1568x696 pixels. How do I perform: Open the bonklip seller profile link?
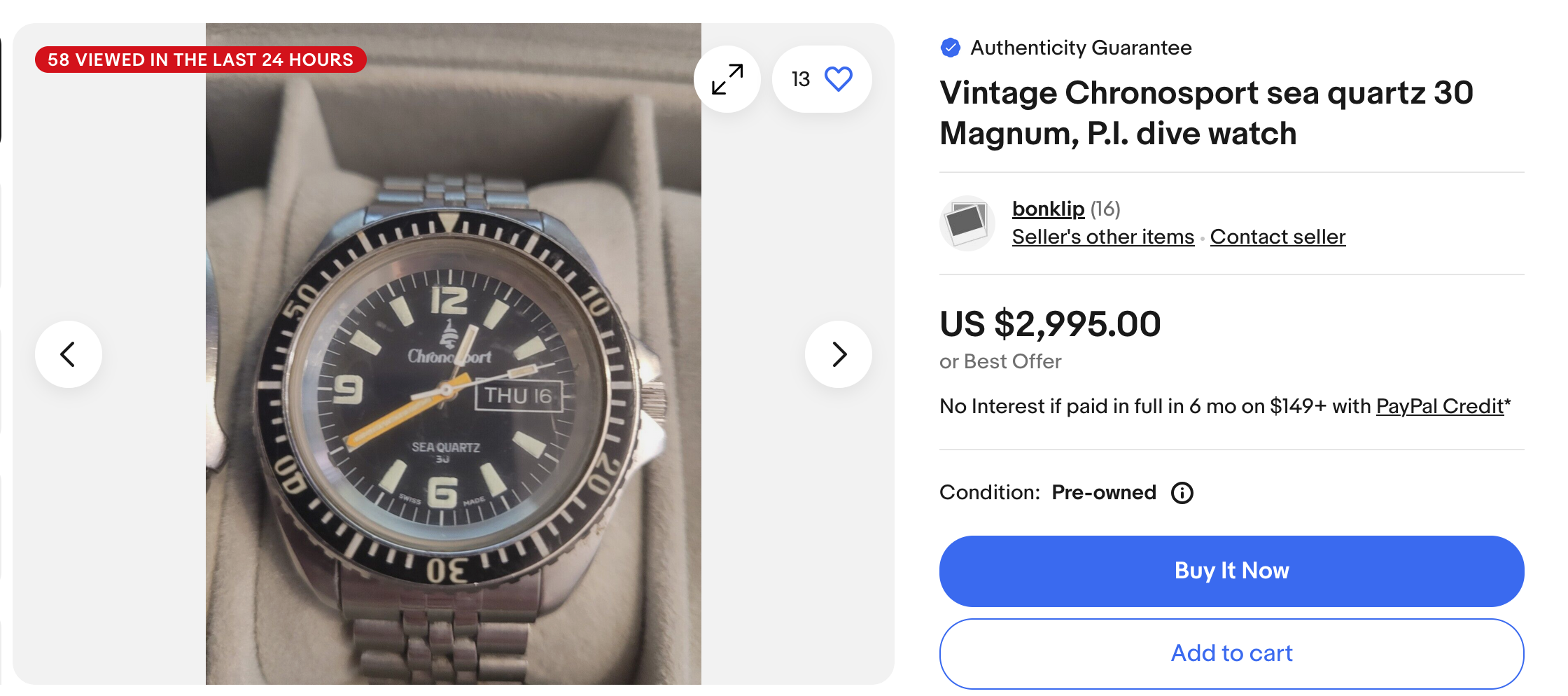1048,209
